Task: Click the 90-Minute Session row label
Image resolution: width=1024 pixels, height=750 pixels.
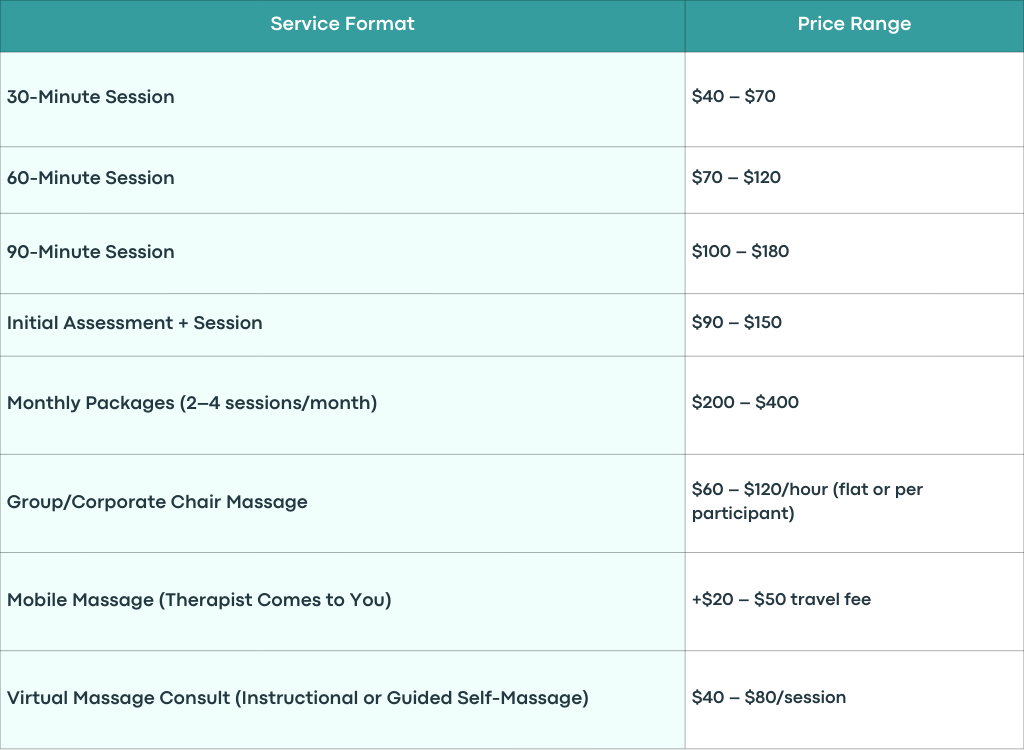Action: click(91, 252)
